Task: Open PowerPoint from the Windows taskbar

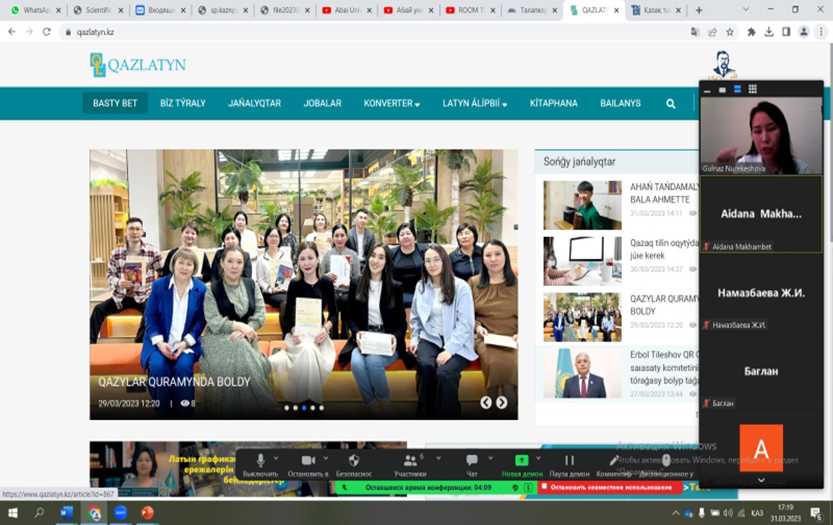Action: (x=147, y=512)
